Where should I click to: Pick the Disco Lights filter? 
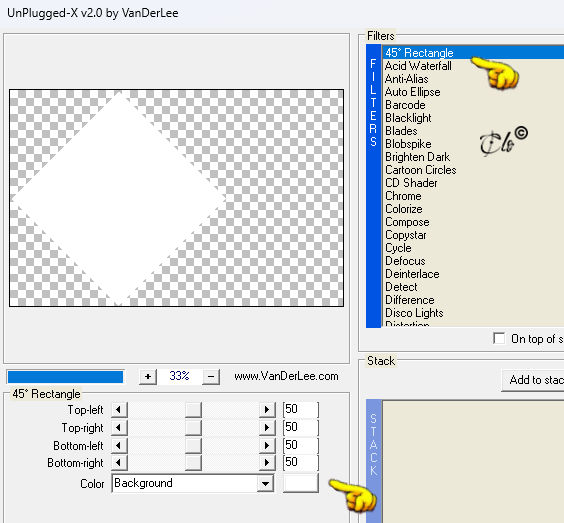(414, 313)
